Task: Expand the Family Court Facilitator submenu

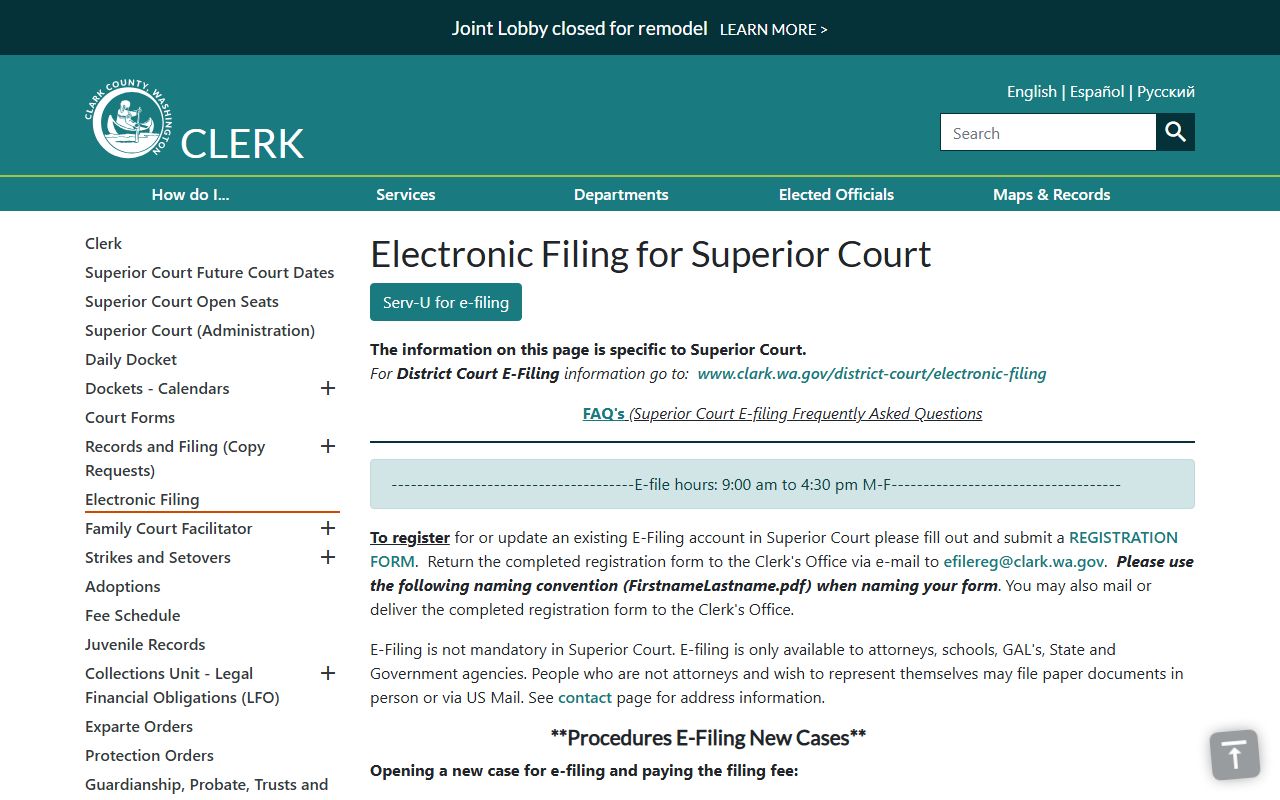Action: [x=327, y=528]
